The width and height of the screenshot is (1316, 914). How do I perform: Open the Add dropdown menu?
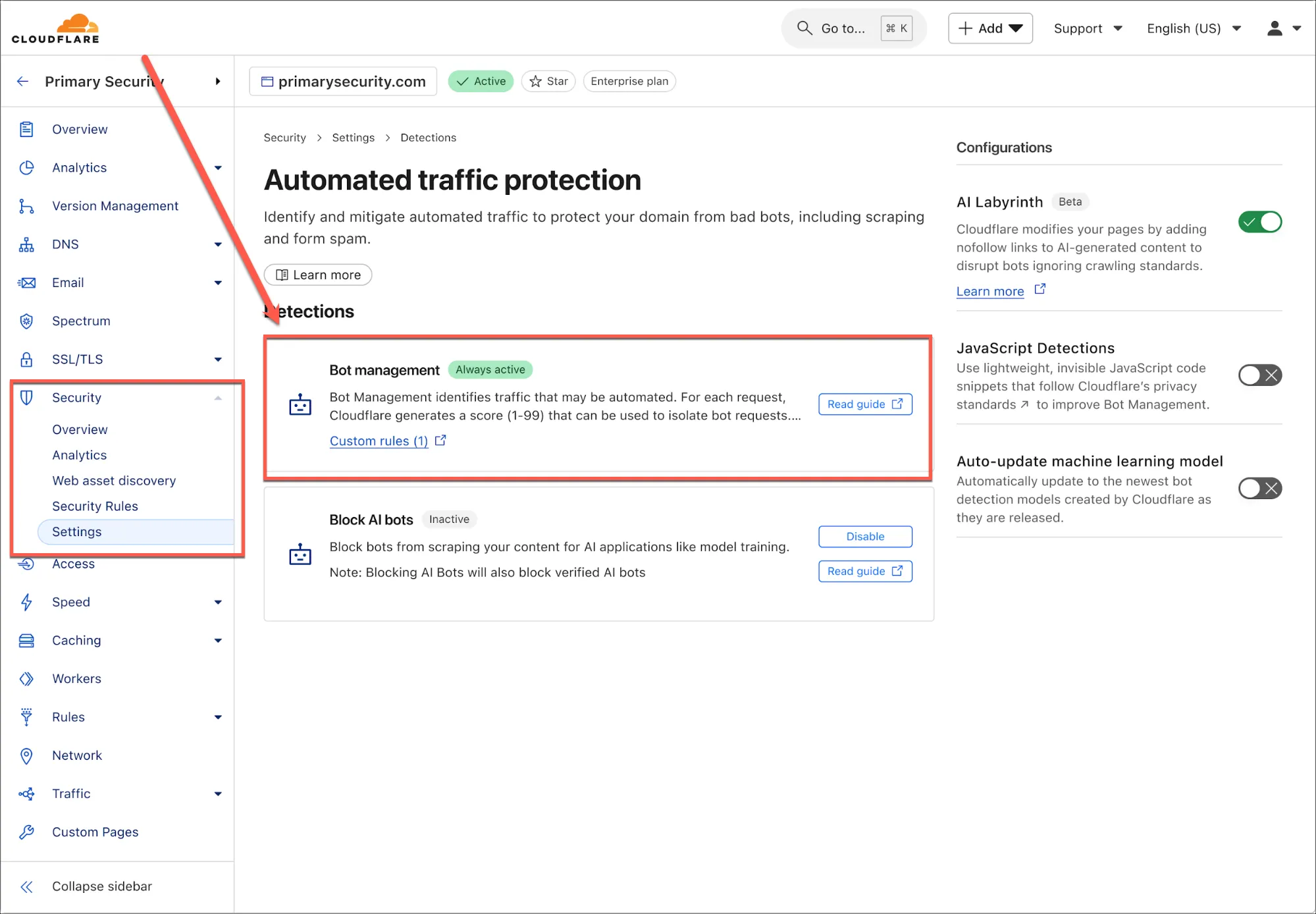pyautogui.click(x=990, y=28)
